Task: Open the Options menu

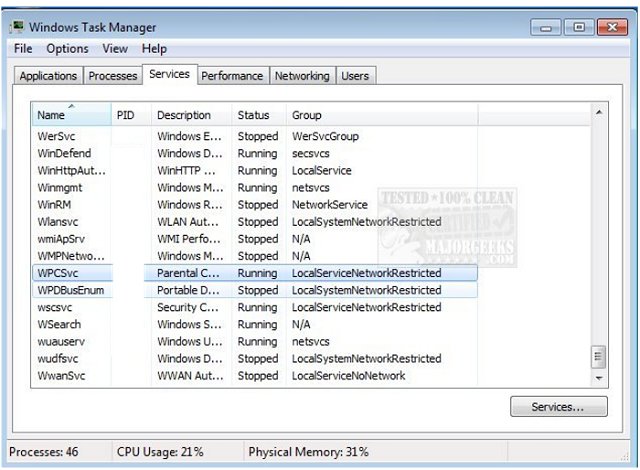Action: (x=67, y=49)
